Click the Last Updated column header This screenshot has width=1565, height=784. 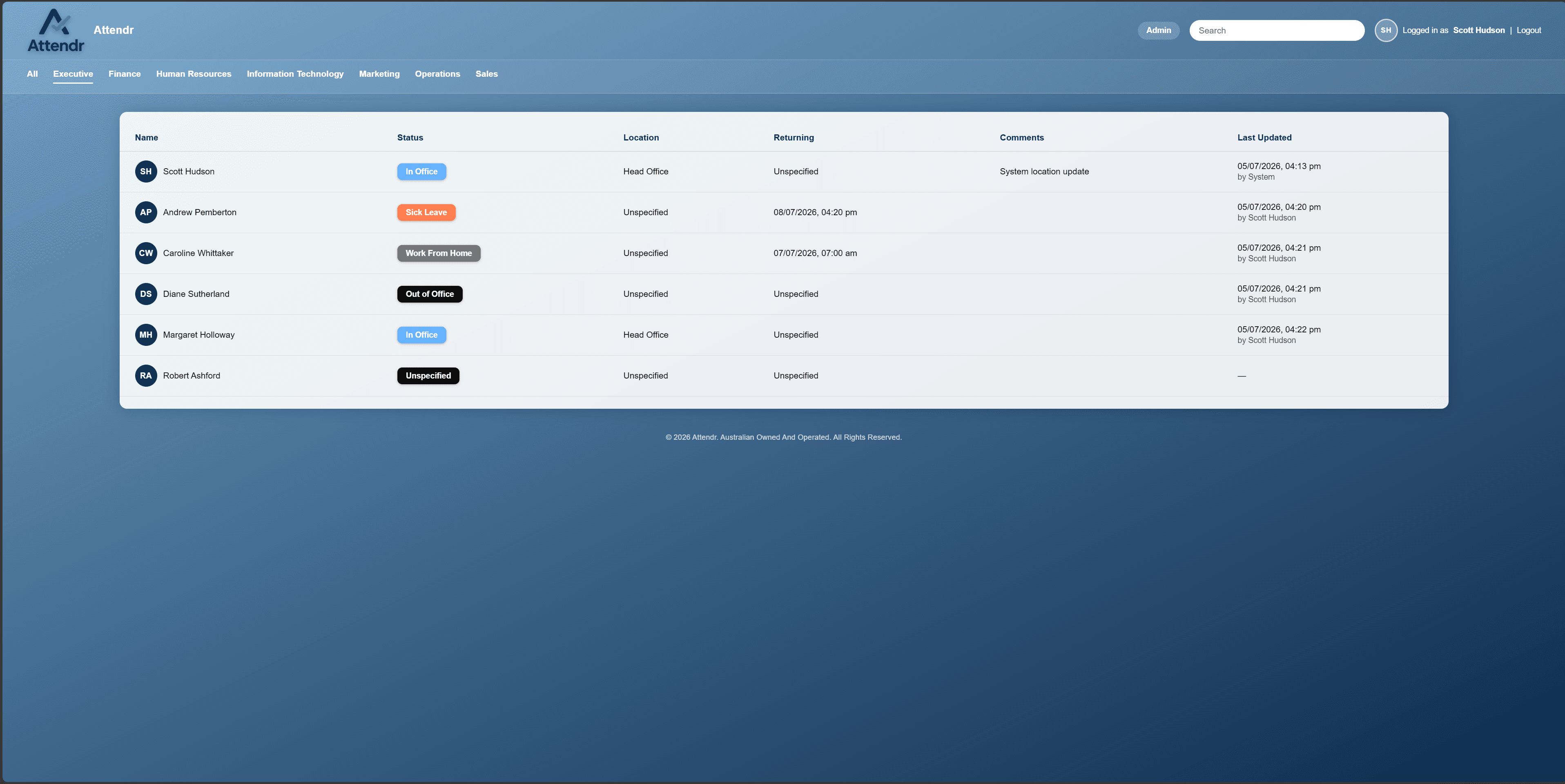tap(1264, 138)
